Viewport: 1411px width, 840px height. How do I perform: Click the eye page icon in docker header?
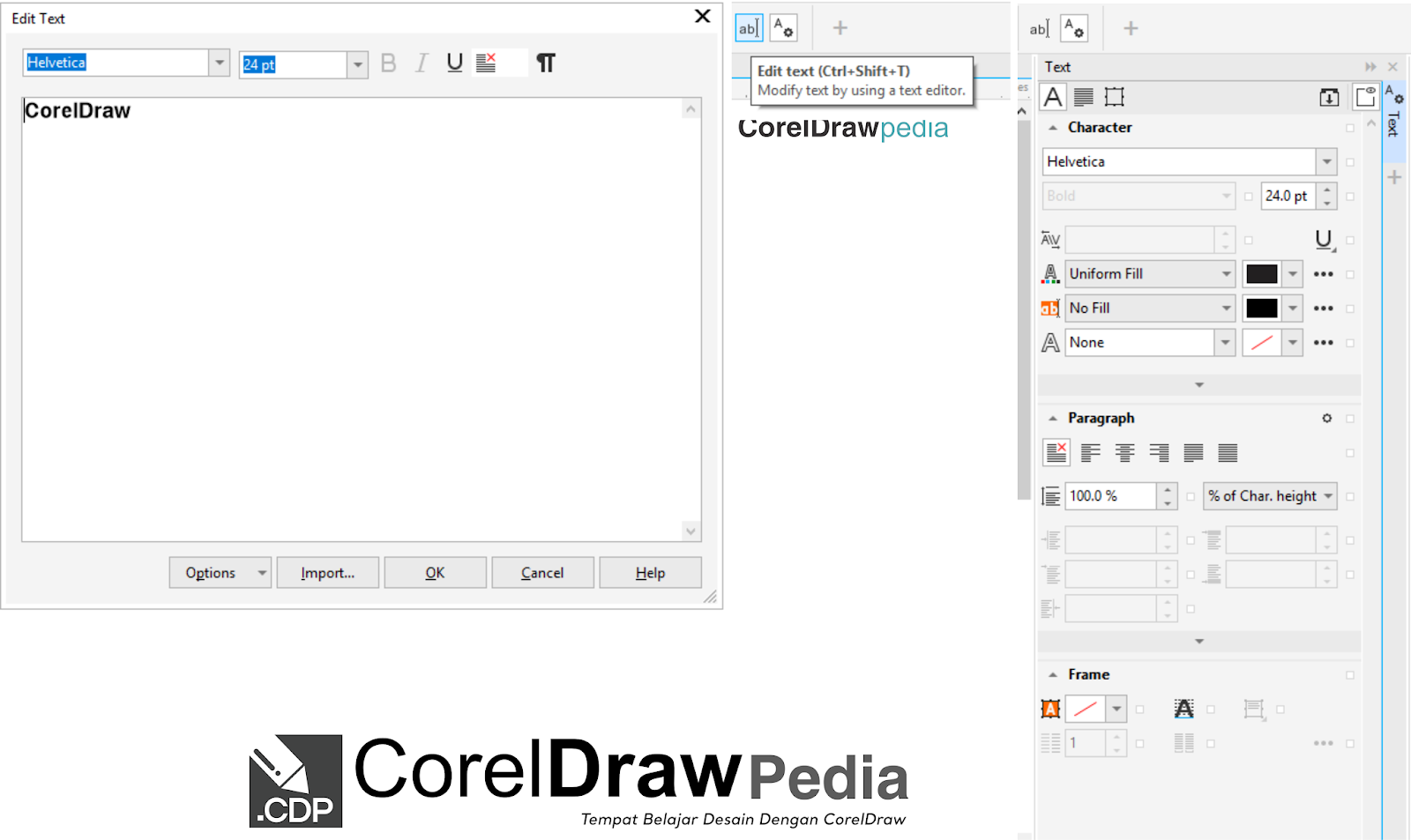(1366, 97)
